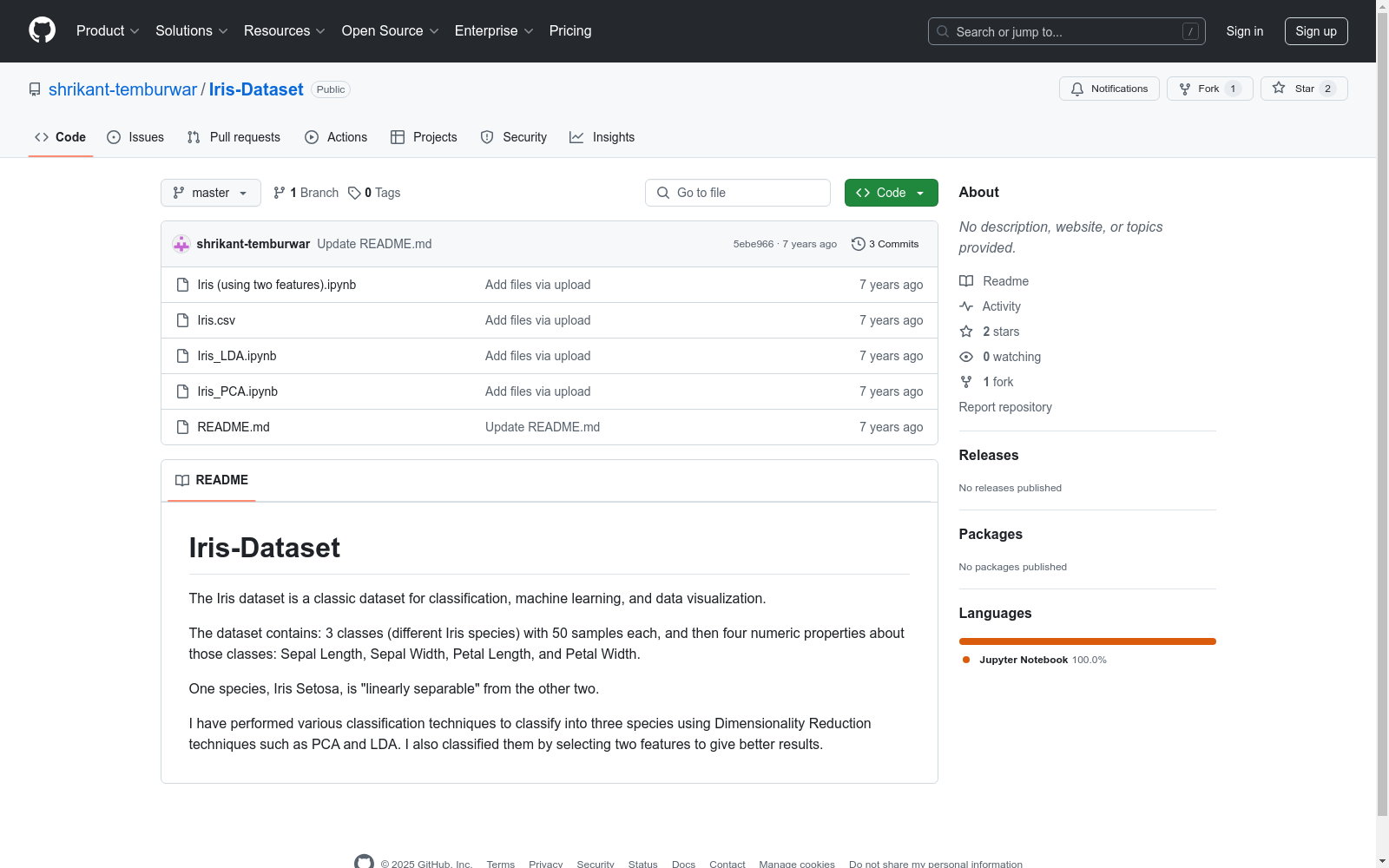Click the notifications bell icon
Screen dimensions: 1389x868
pos(1077,89)
